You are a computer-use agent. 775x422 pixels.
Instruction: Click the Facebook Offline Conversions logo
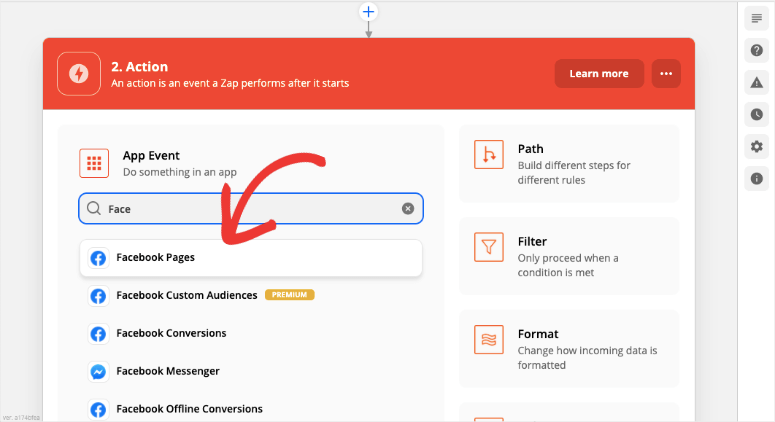click(98, 410)
